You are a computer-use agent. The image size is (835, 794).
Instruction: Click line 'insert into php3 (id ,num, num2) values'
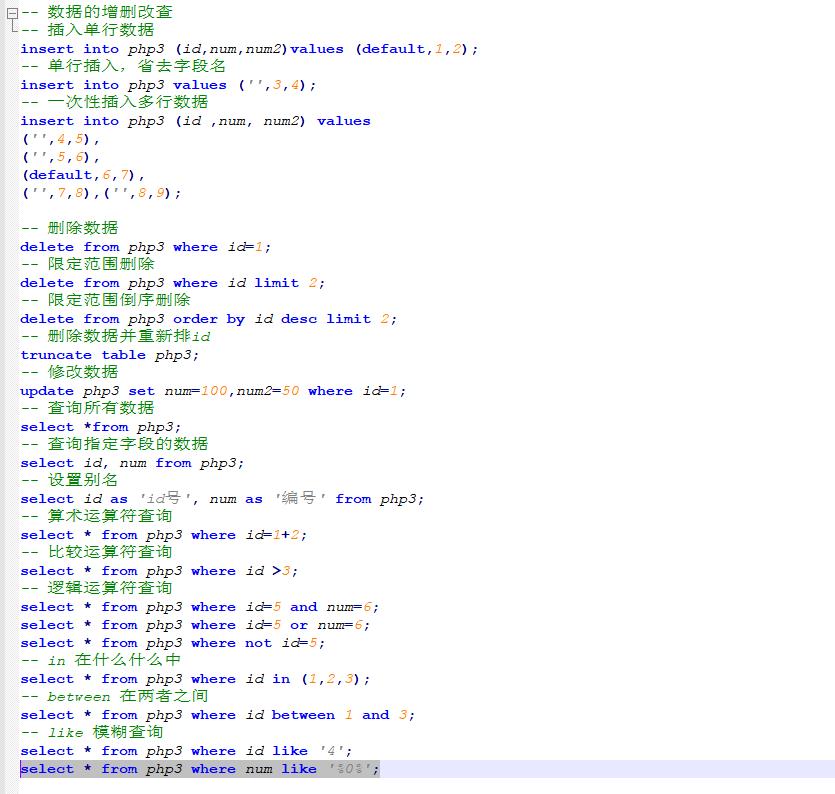(x=195, y=121)
